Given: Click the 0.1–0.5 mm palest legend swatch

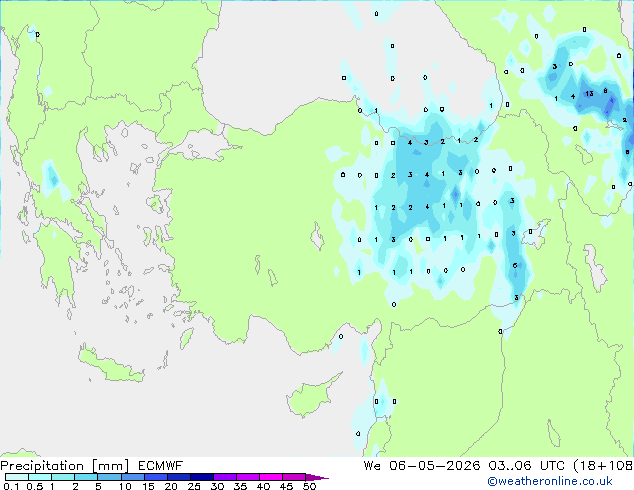Looking at the screenshot, I should (17, 477).
